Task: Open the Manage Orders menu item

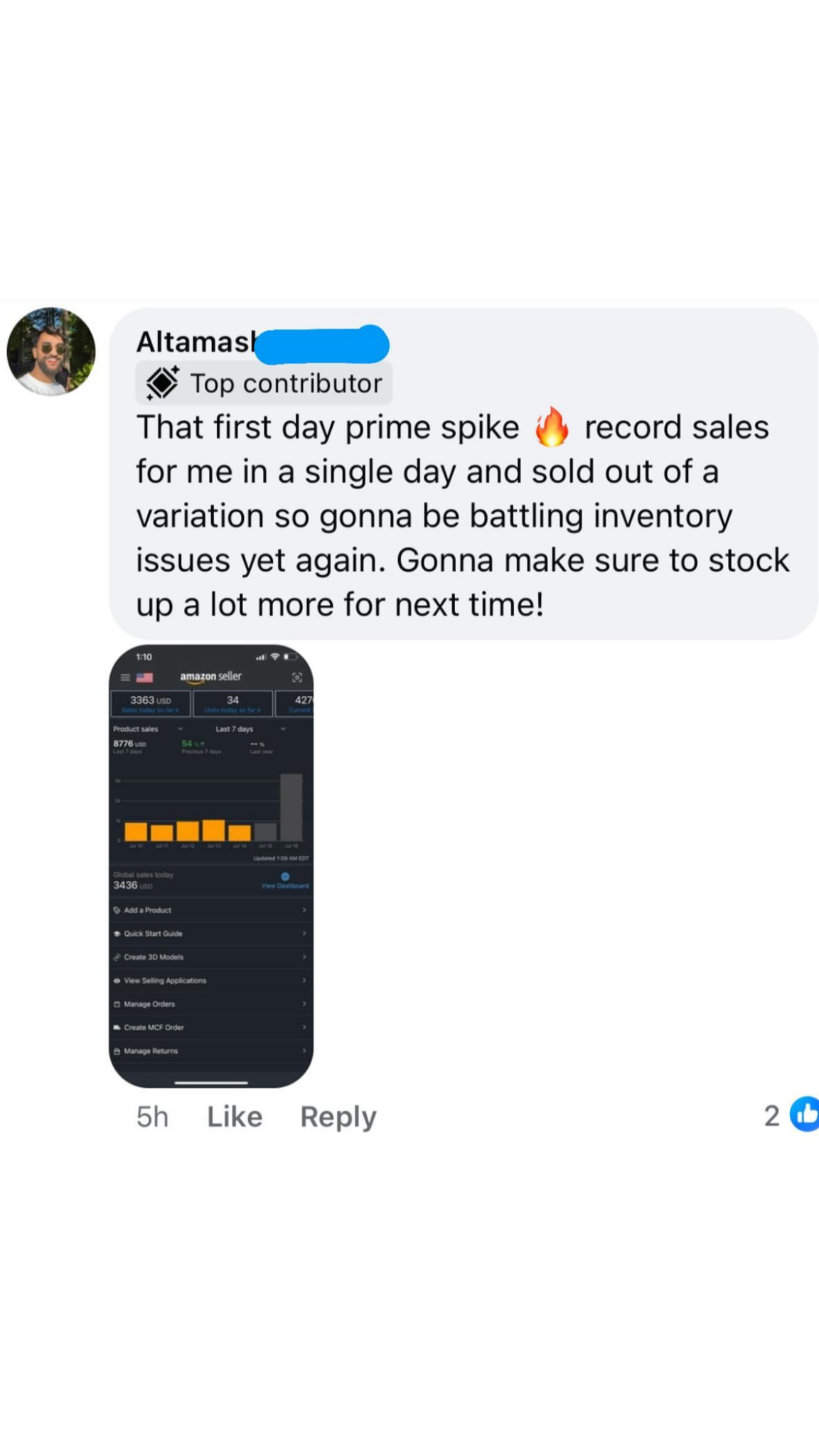Action: point(149,1004)
